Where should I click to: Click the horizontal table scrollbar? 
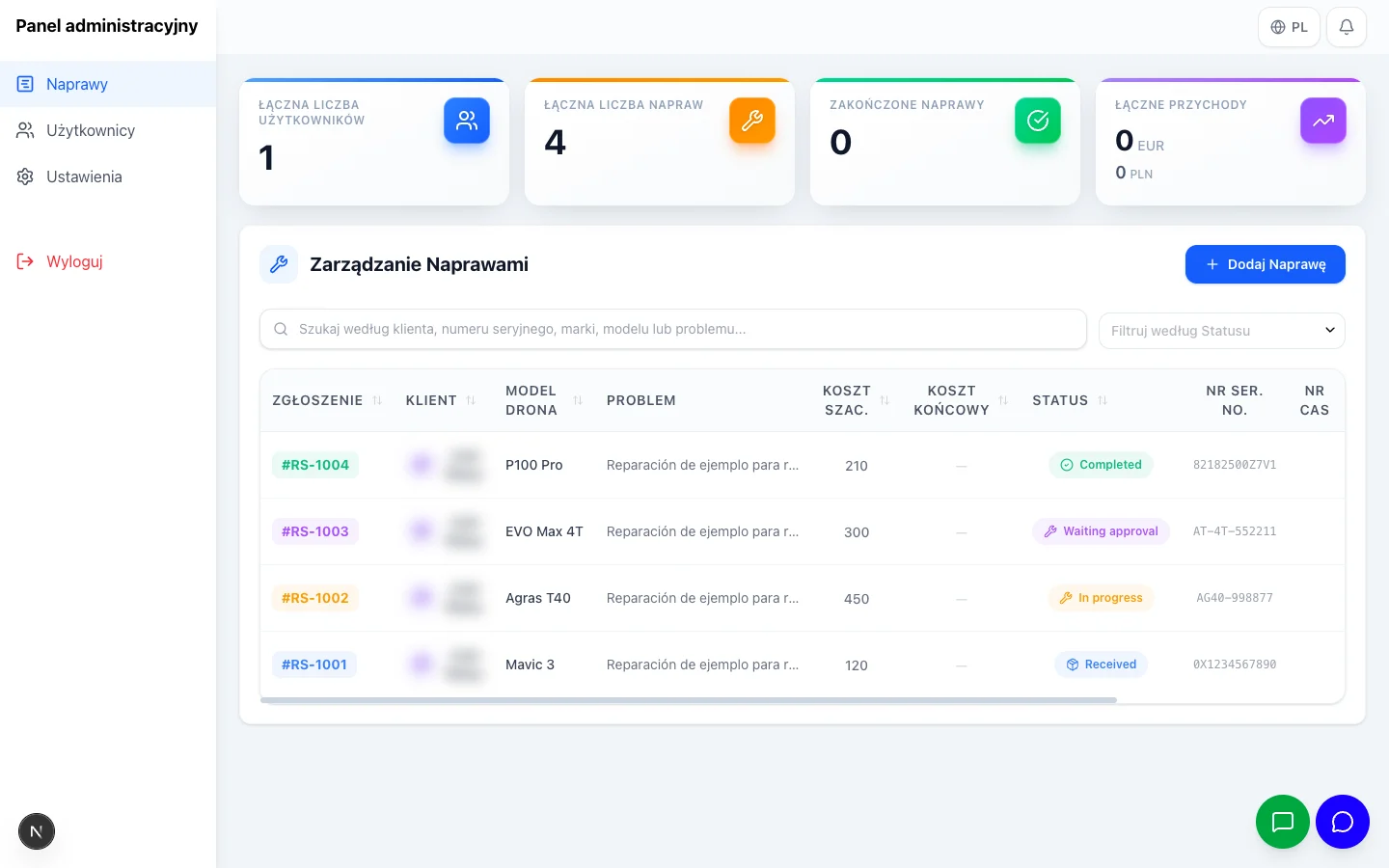pyautogui.click(x=689, y=700)
